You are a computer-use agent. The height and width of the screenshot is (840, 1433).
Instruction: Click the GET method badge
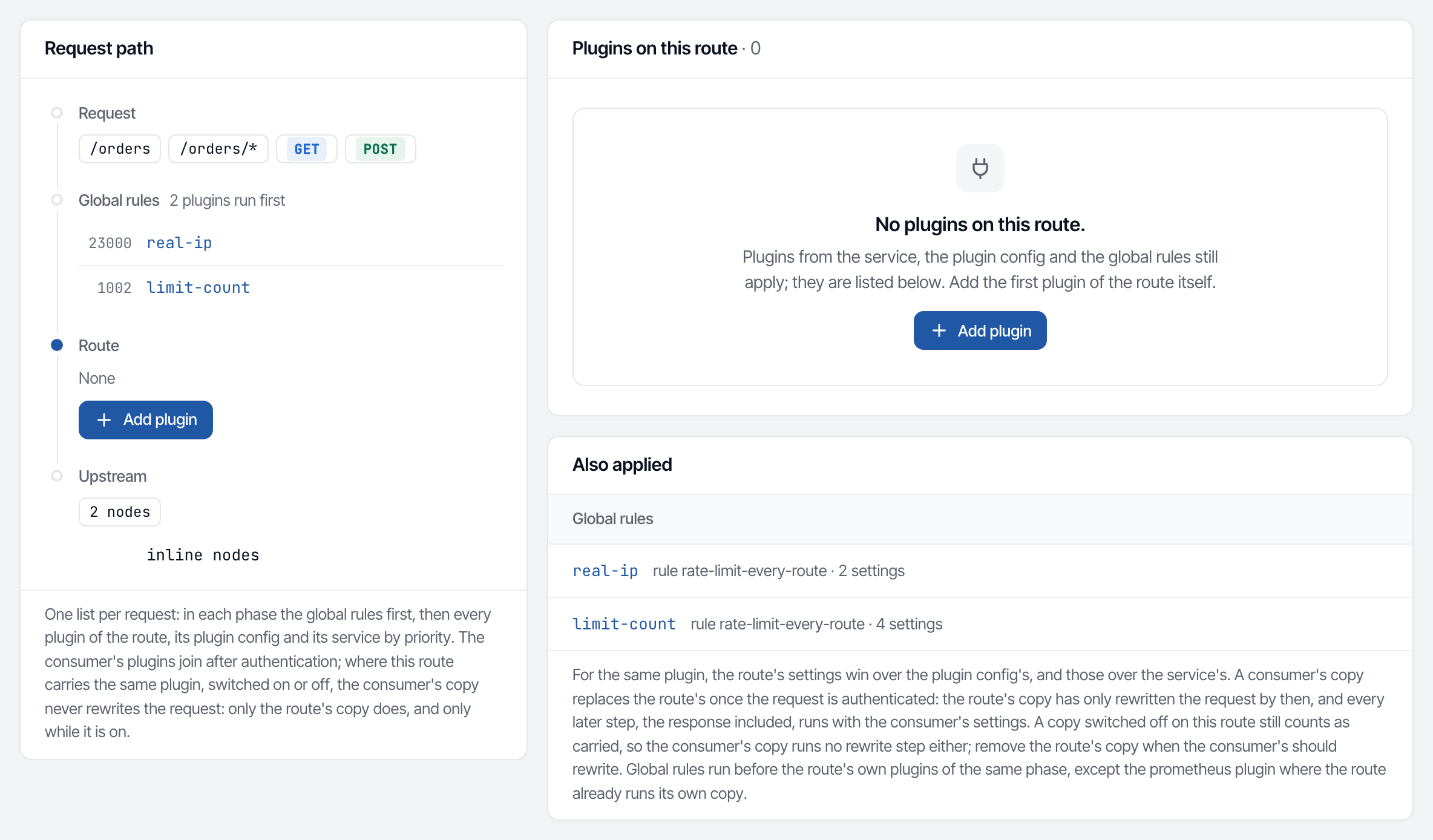307,149
